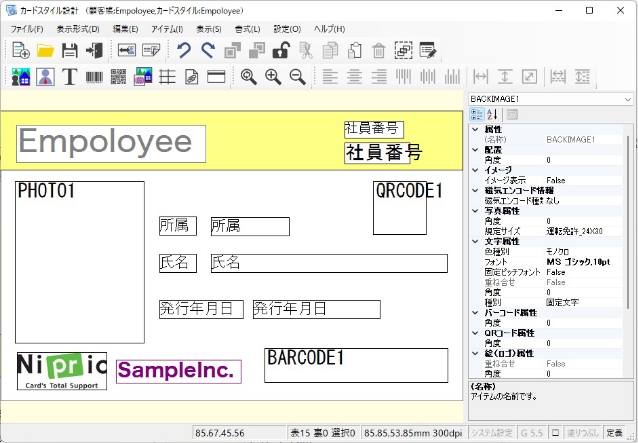Insert a QR code item icon
The width and height of the screenshot is (638, 443).
point(118,76)
